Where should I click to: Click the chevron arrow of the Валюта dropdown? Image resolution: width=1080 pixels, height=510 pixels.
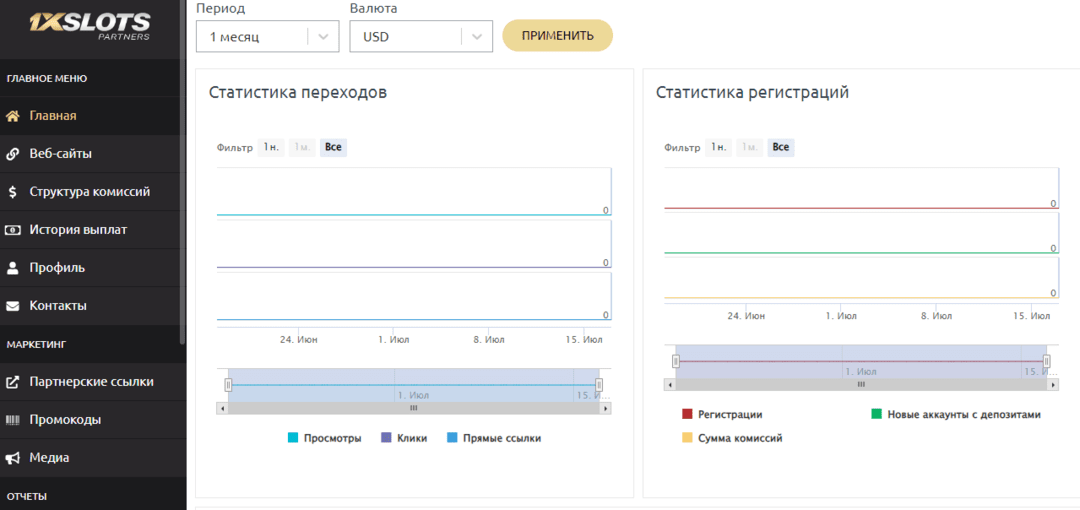(x=477, y=37)
